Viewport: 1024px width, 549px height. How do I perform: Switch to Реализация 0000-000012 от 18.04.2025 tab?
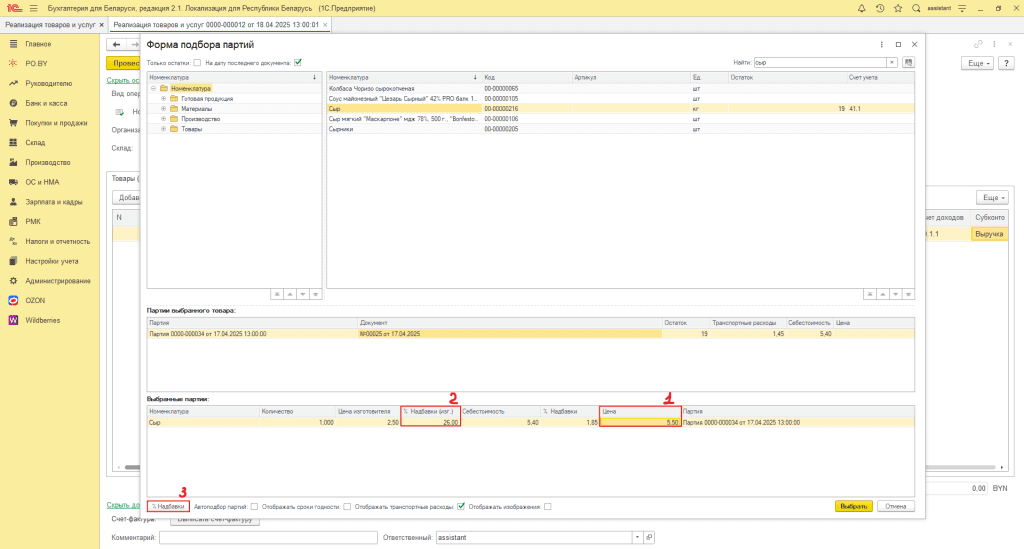(x=216, y=25)
